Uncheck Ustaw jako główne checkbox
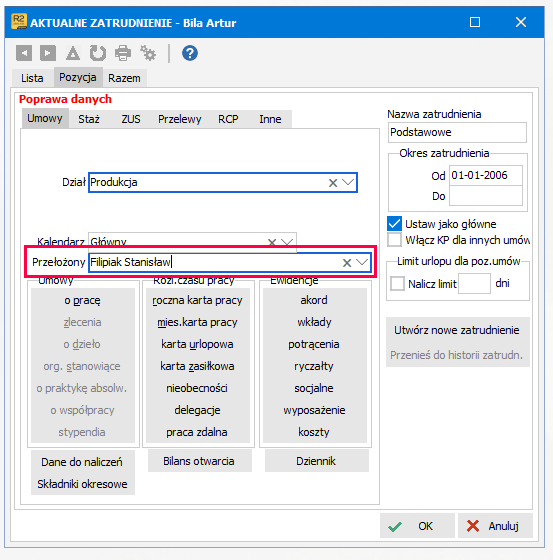 (x=394, y=224)
